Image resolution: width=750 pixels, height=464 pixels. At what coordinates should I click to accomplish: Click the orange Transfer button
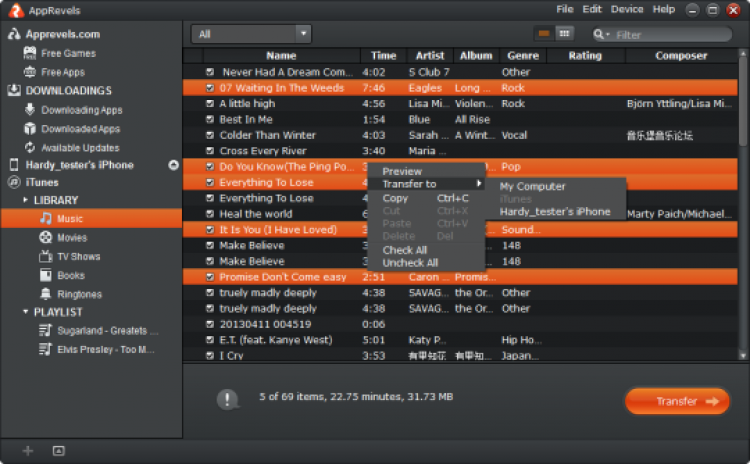[x=677, y=401]
